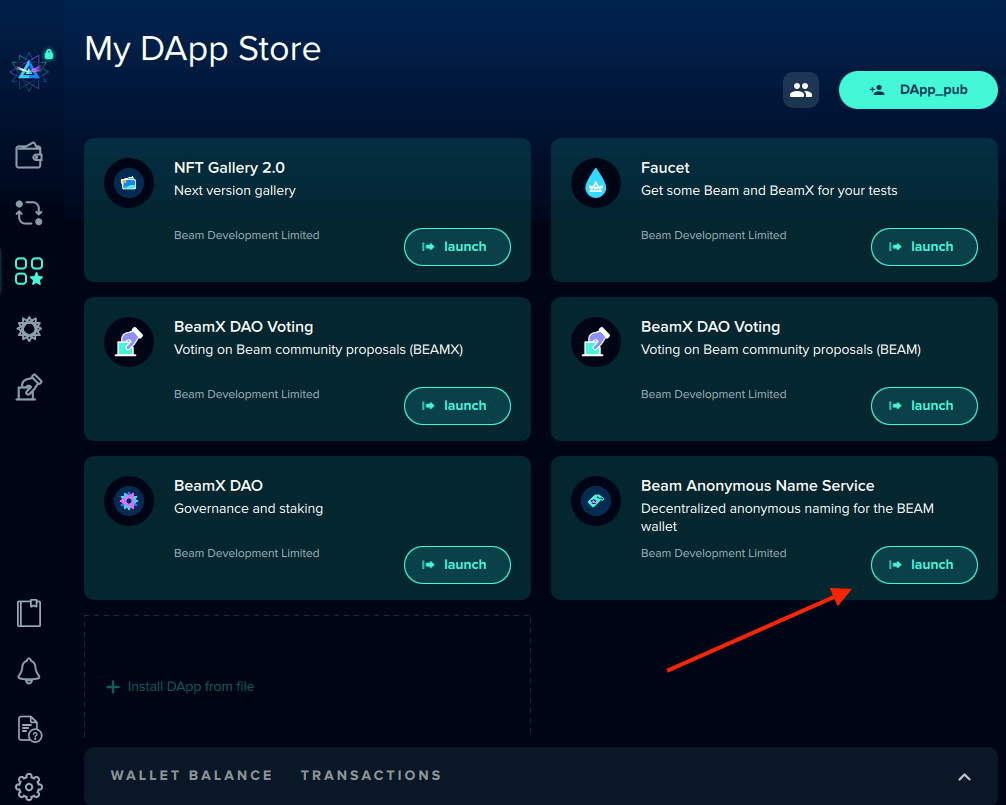This screenshot has width=1006, height=805.
Task: Select the Wallet Balance tab
Action: tap(191, 775)
